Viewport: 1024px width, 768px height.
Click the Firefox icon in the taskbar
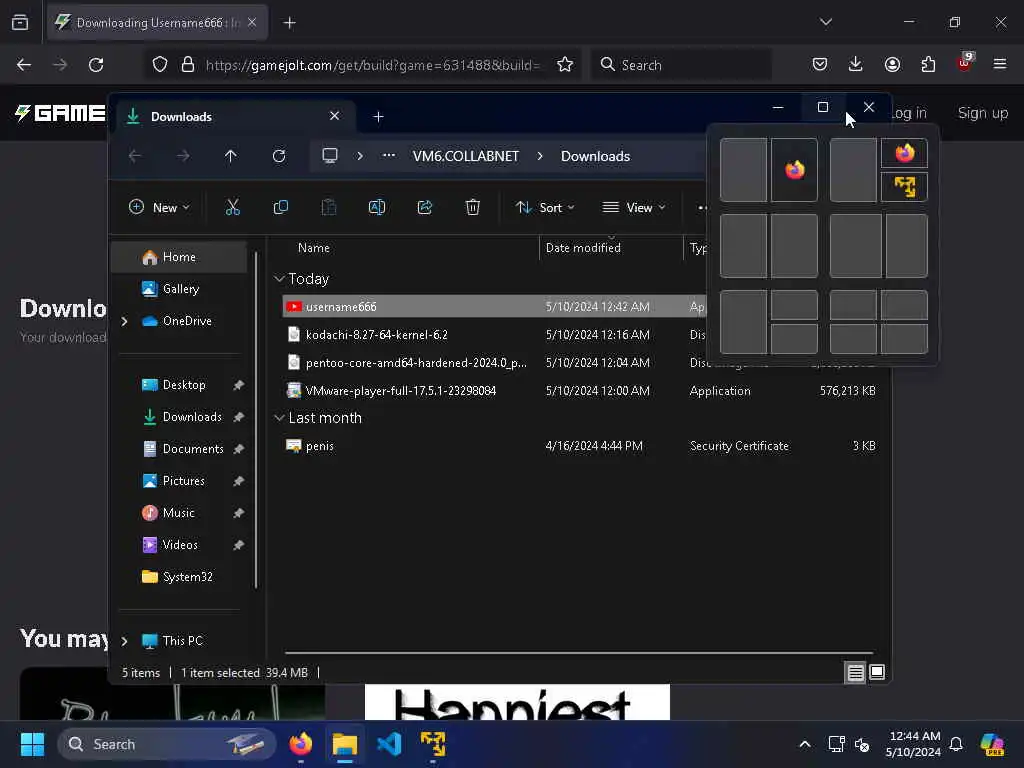pyautogui.click(x=301, y=744)
